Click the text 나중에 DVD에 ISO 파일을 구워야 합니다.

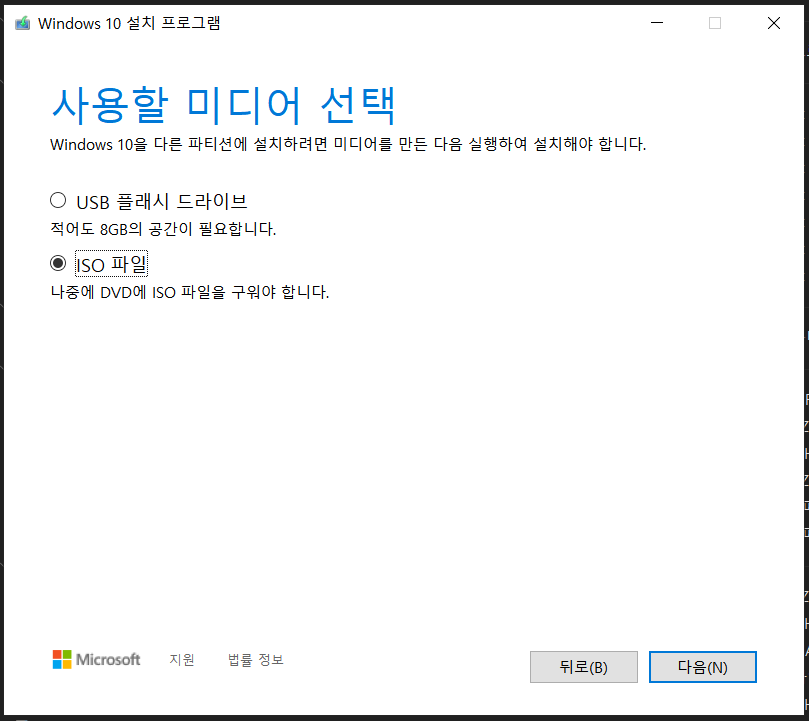click(x=189, y=292)
